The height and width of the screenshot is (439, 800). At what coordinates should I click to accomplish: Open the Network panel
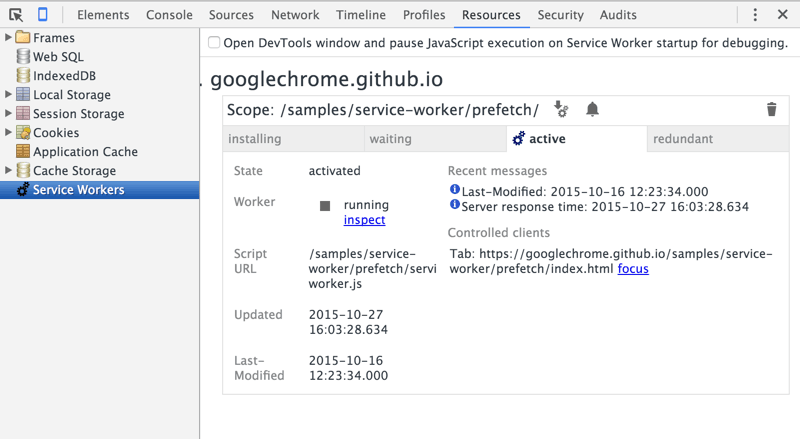tap(295, 15)
